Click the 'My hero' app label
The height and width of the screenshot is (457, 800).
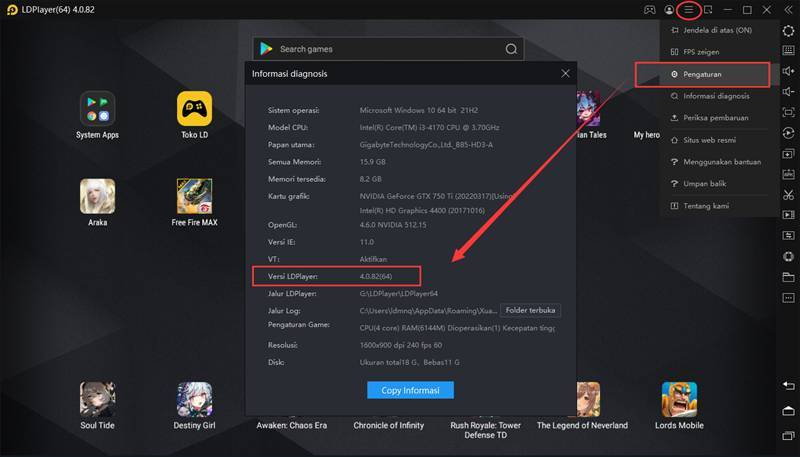coord(646,135)
